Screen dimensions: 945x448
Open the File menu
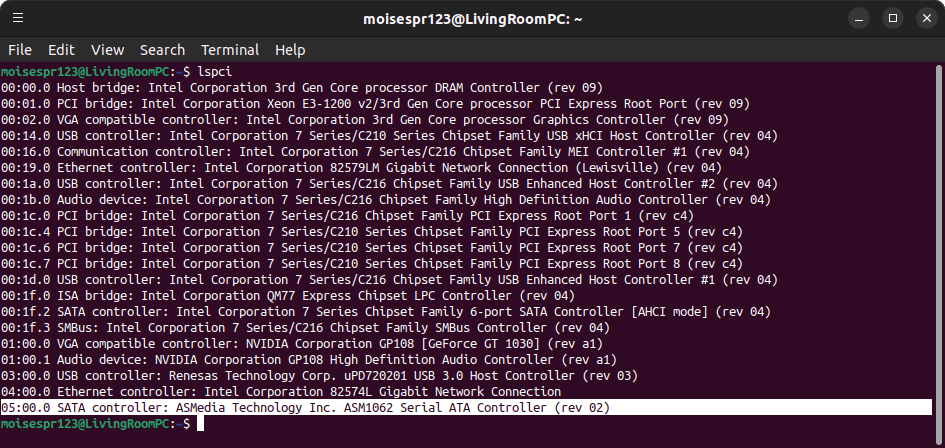point(20,50)
